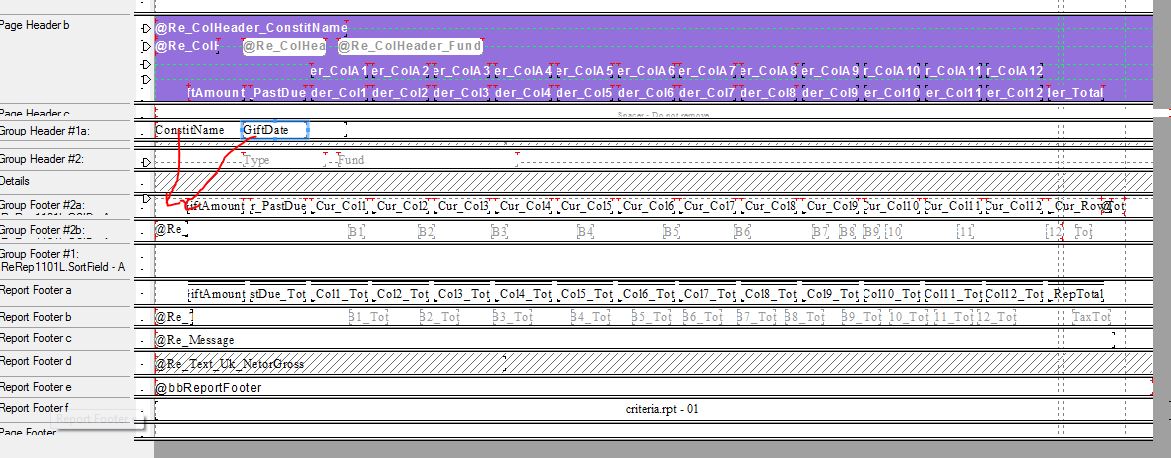Select the Type field in Group Header #2
Image resolution: width=1171 pixels, height=458 pixels.
coord(285,160)
